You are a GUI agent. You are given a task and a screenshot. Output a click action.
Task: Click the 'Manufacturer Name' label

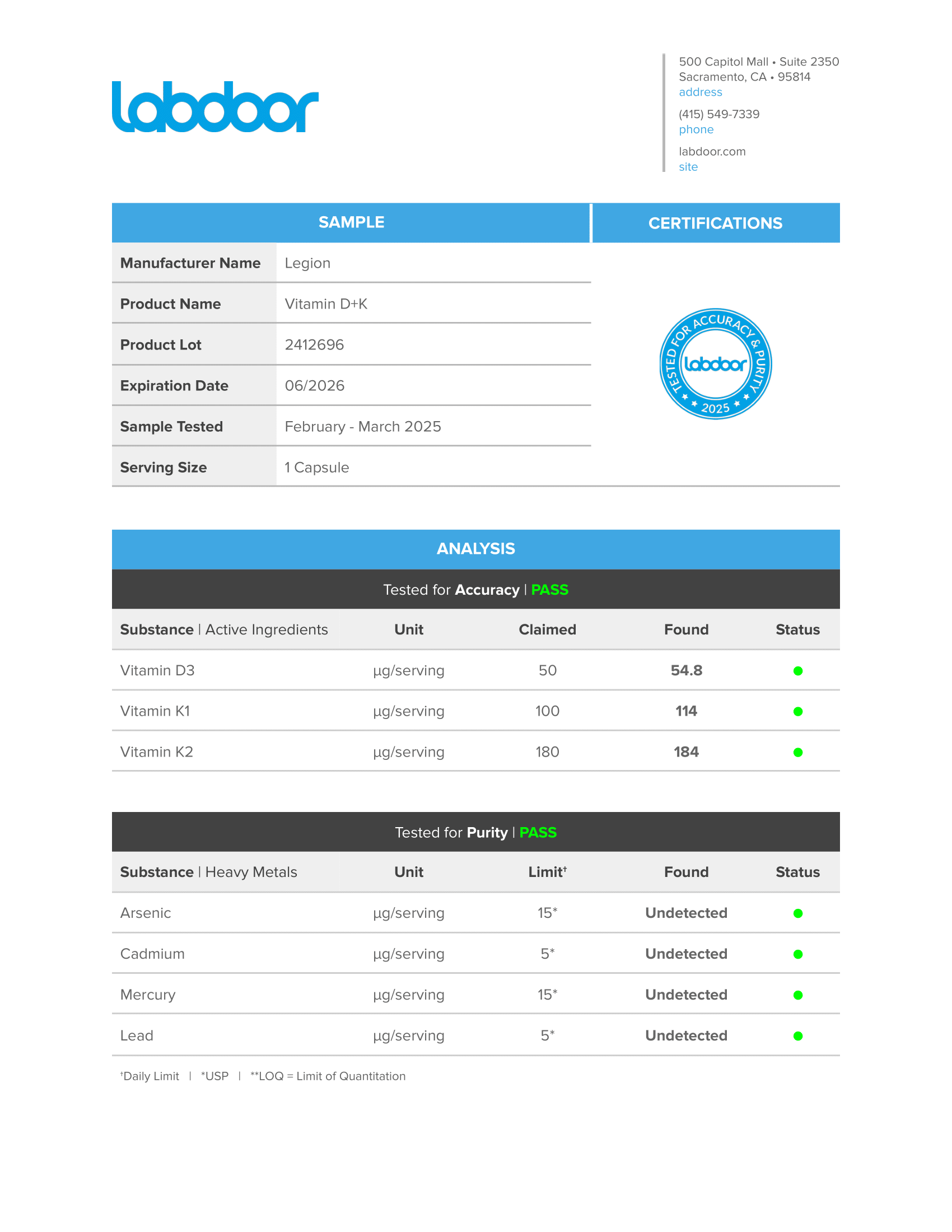coord(190,263)
